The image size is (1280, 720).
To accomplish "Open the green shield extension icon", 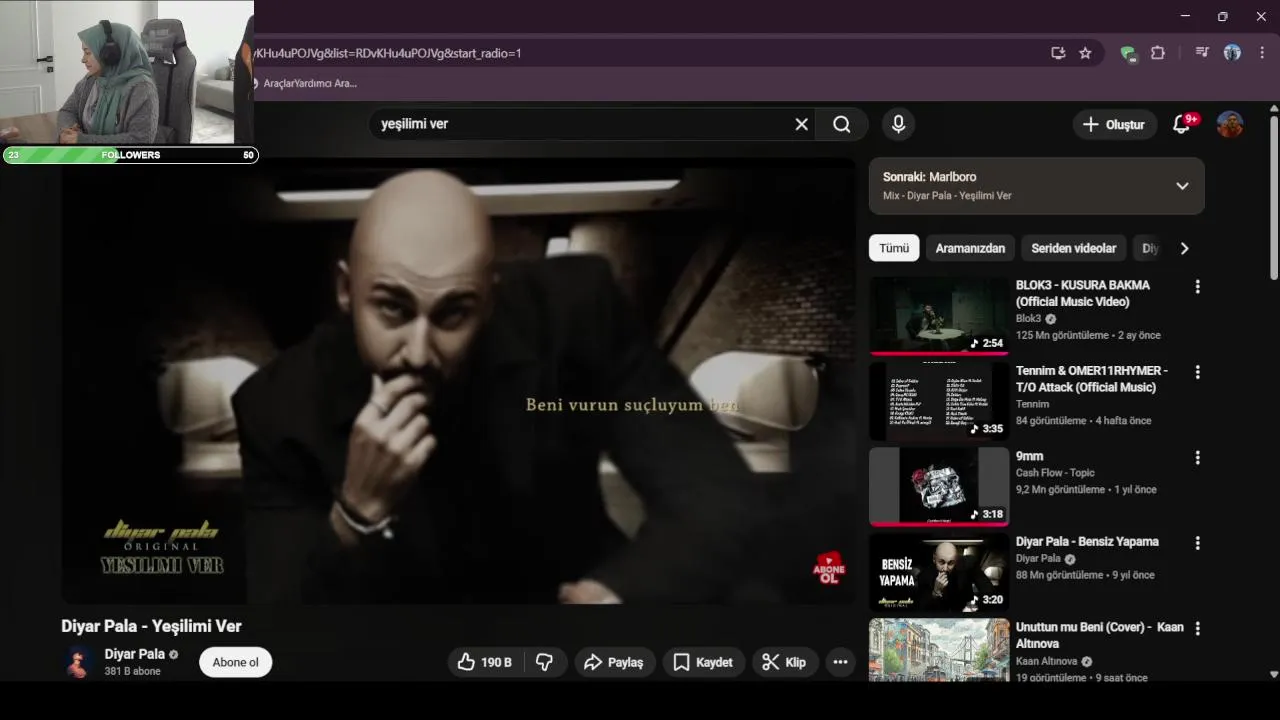I will pyautogui.click(x=1128, y=53).
